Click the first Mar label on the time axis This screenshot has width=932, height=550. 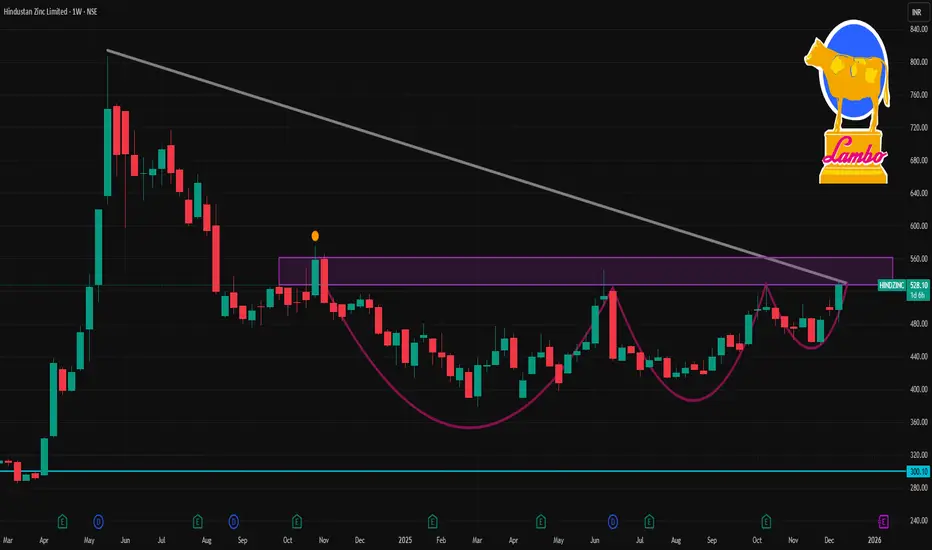coord(8,540)
